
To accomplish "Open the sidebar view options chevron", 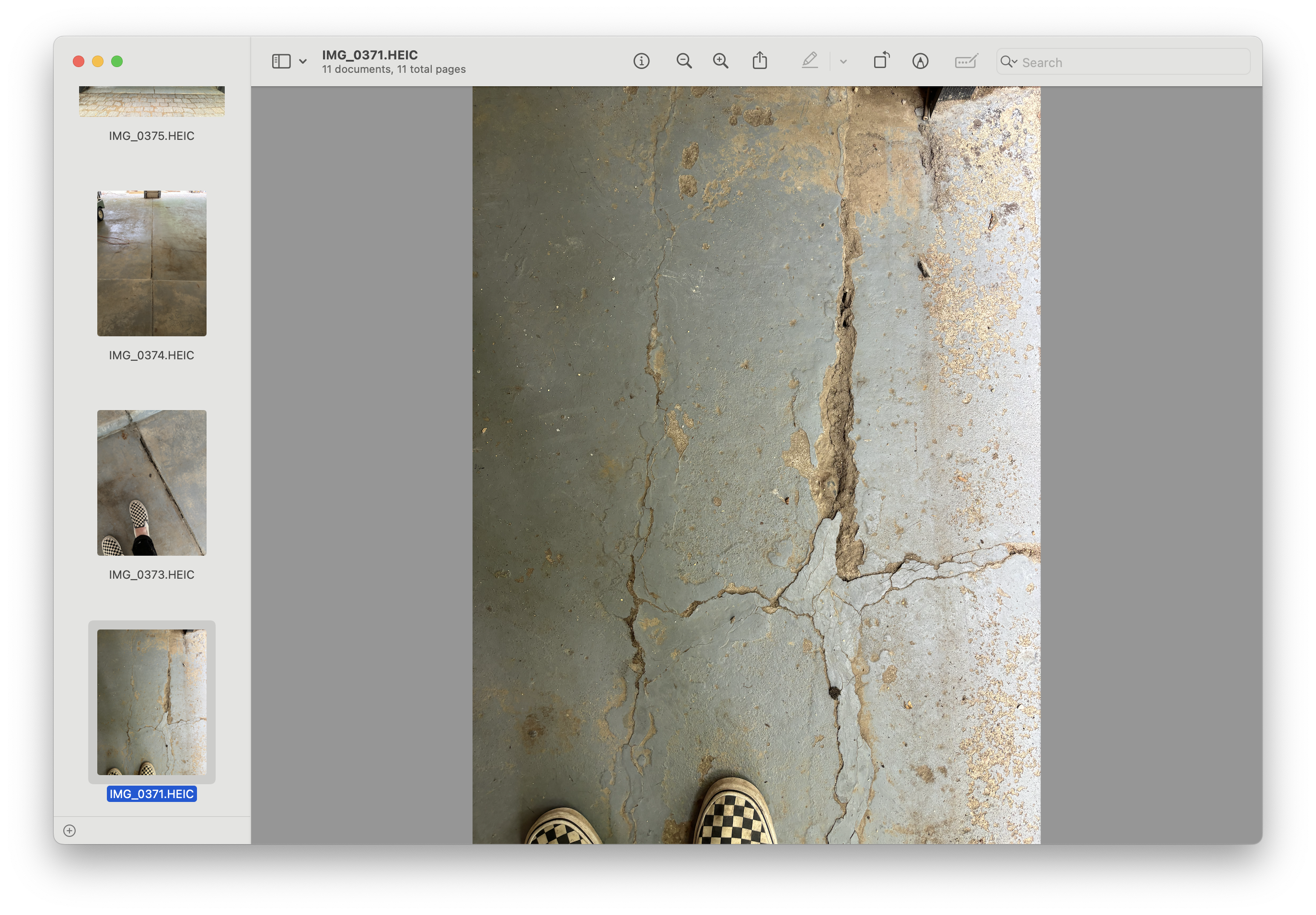I will (x=302, y=61).
